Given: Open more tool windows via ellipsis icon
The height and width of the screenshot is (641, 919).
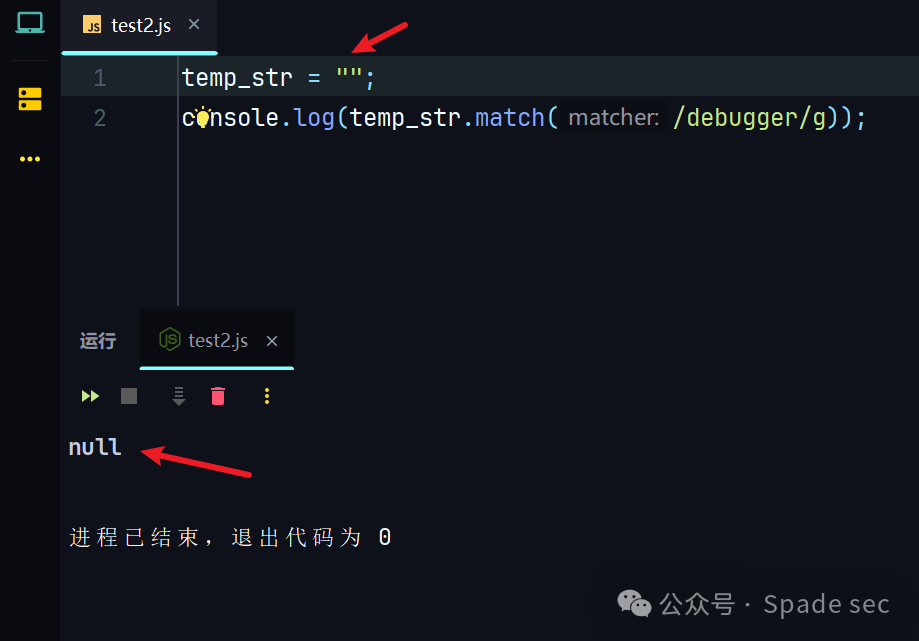Looking at the screenshot, I should [x=28, y=158].
